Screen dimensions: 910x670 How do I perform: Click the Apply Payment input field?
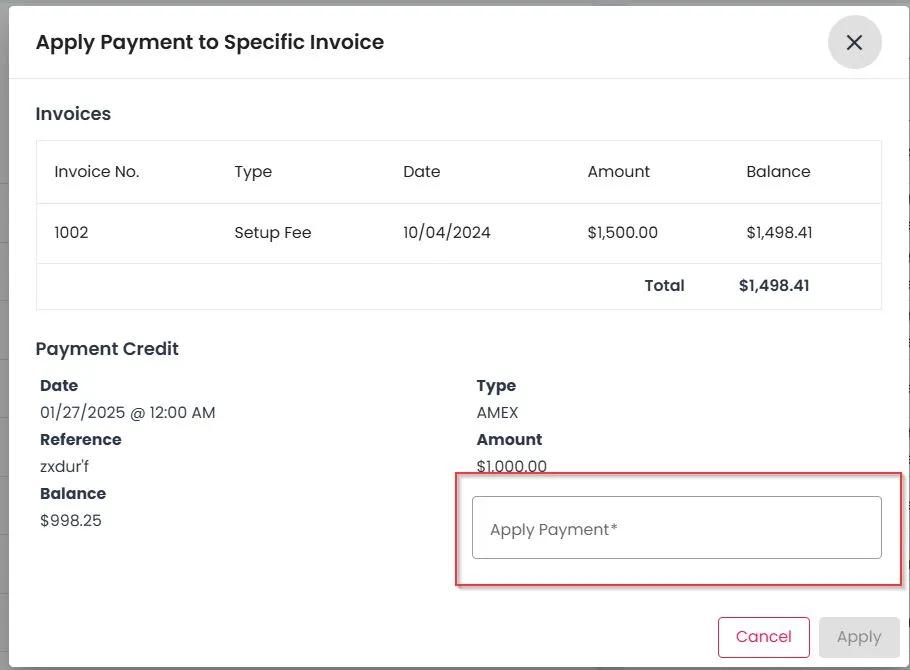[676, 528]
